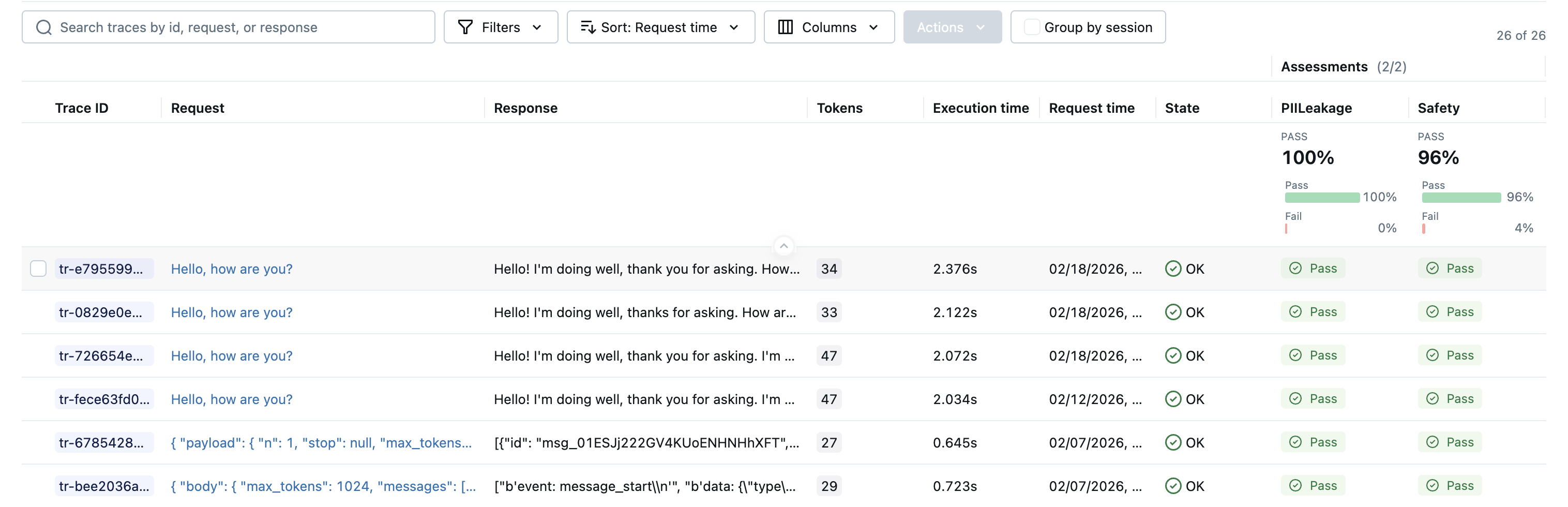Image resolution: width=1568 pixels, height=507 pixels.
Task: Focus the search traces input field
Action: tap(244, 27)
